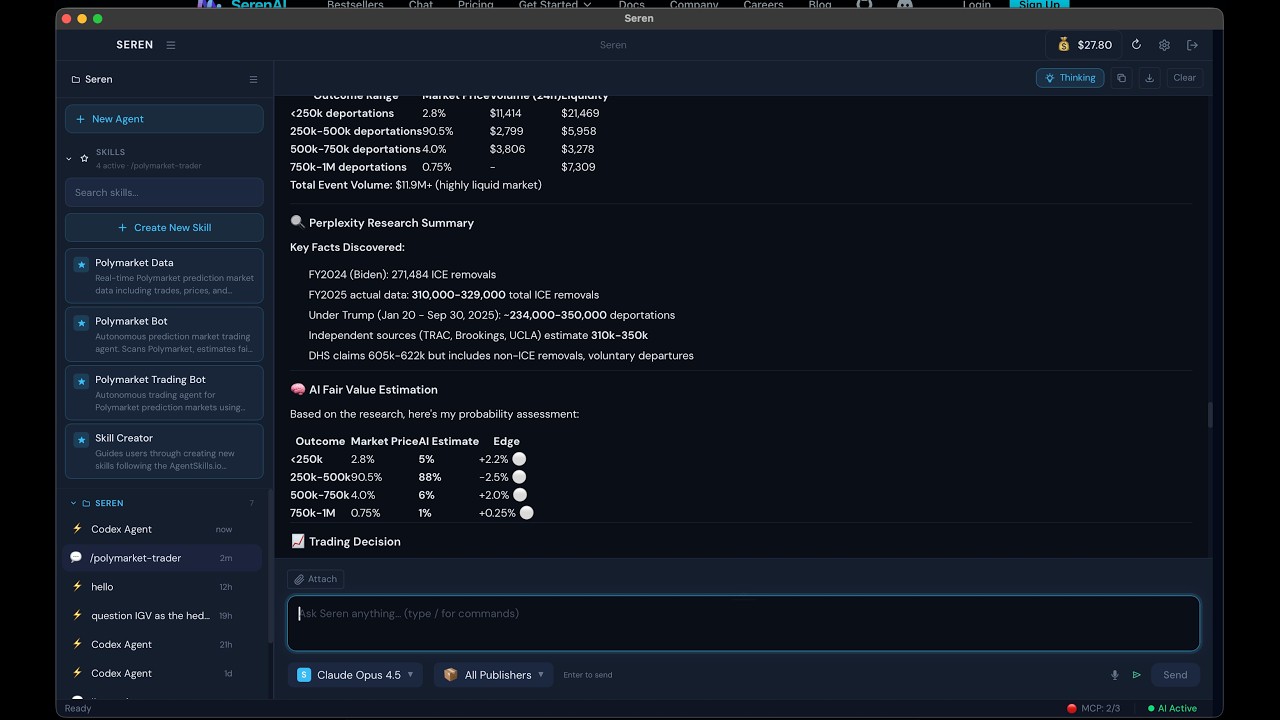Click Login in the background browser
Screen dimensions: 1280x720
[x=977, y=5]
